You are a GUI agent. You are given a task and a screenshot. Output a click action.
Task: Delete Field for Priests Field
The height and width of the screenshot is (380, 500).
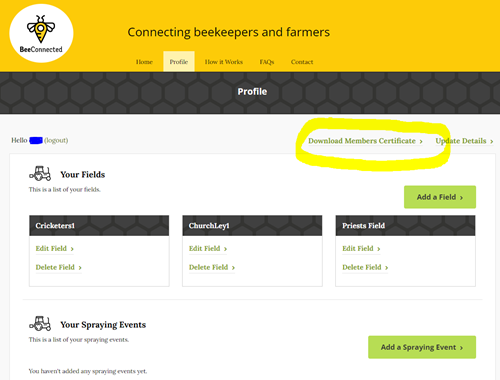click(x=365, y=267)
